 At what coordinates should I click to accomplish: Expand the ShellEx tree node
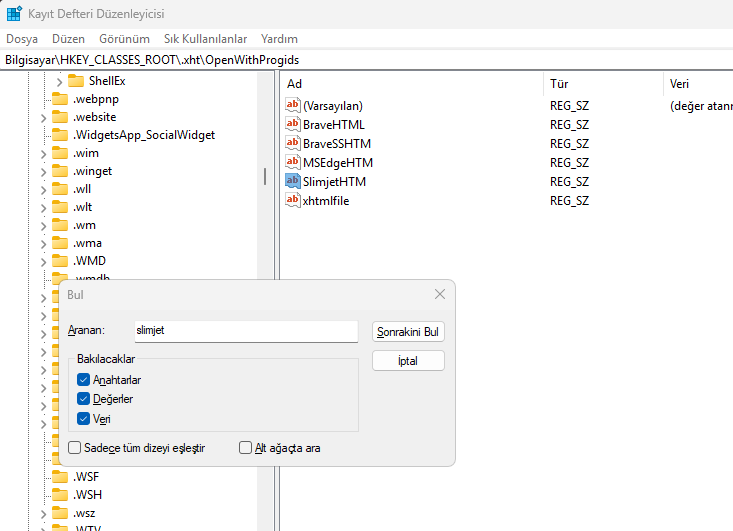point(59,82)
